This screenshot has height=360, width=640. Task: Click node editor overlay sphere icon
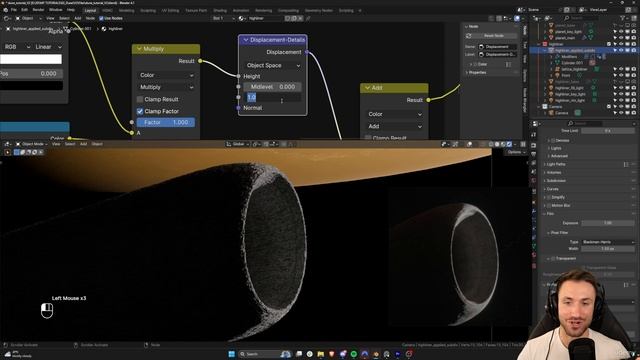click(517, 18)
